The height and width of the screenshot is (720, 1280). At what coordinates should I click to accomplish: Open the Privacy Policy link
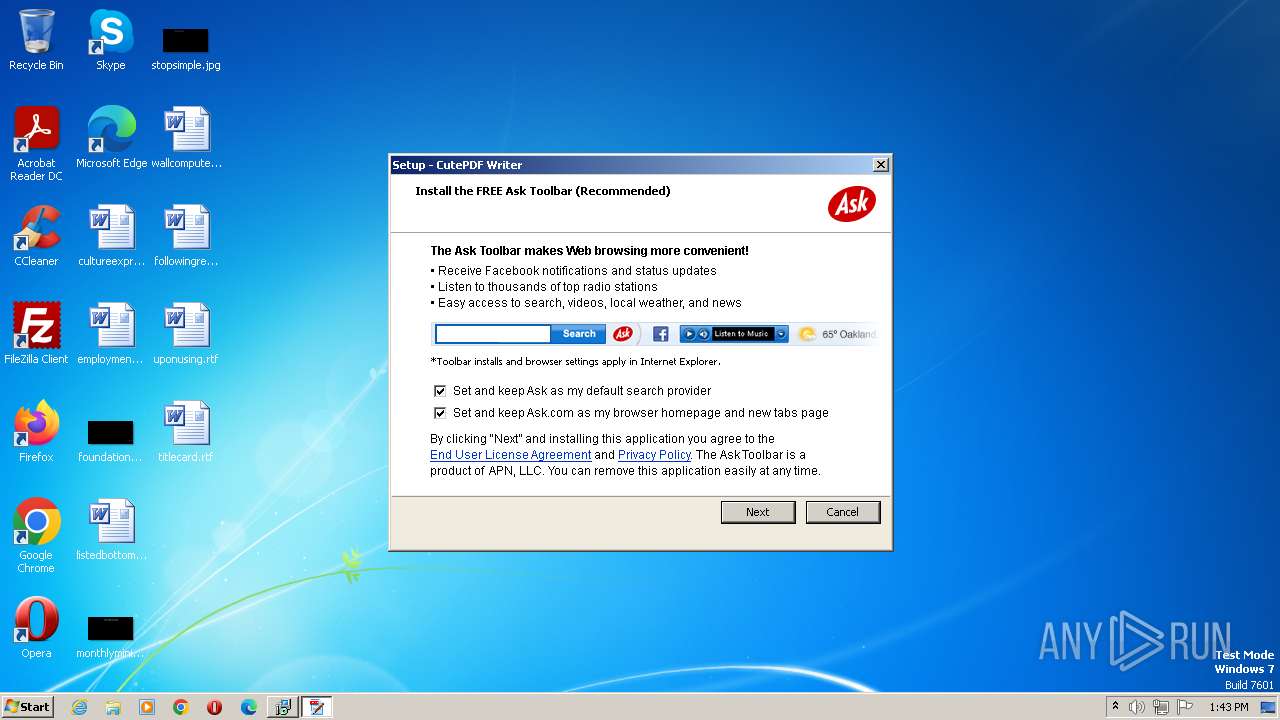tap(654, 455)
